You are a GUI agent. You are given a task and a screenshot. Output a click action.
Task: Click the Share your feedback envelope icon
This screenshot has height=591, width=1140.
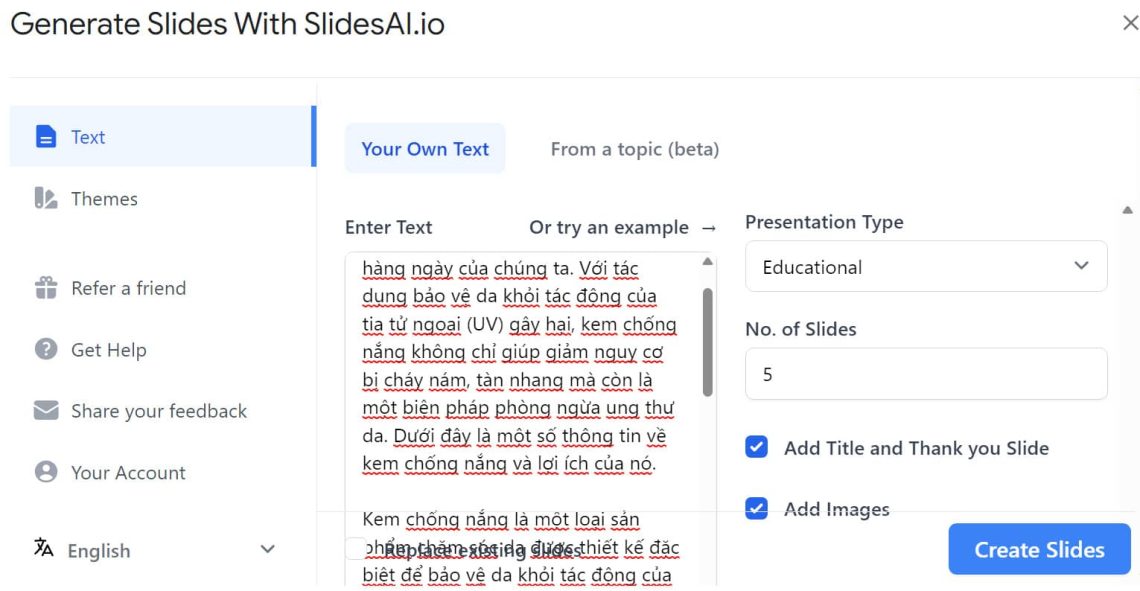point(45,411)
